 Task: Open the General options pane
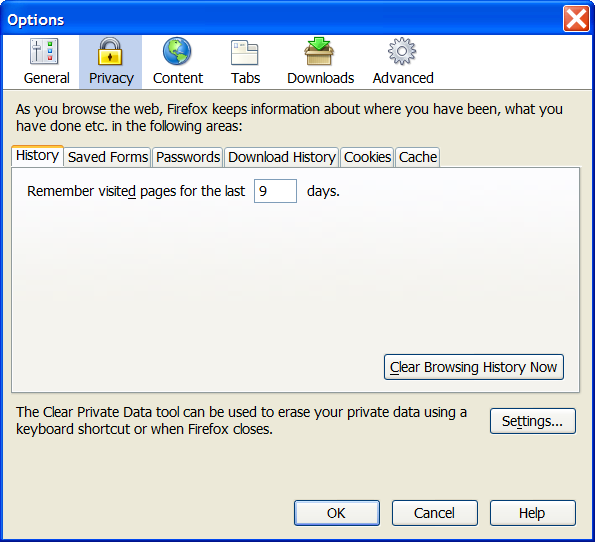point(46,62)
